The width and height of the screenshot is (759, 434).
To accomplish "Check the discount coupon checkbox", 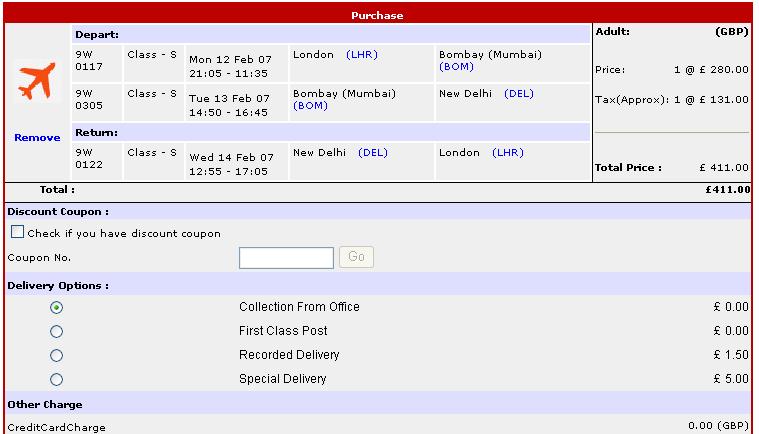I will (x=17, y=232).
